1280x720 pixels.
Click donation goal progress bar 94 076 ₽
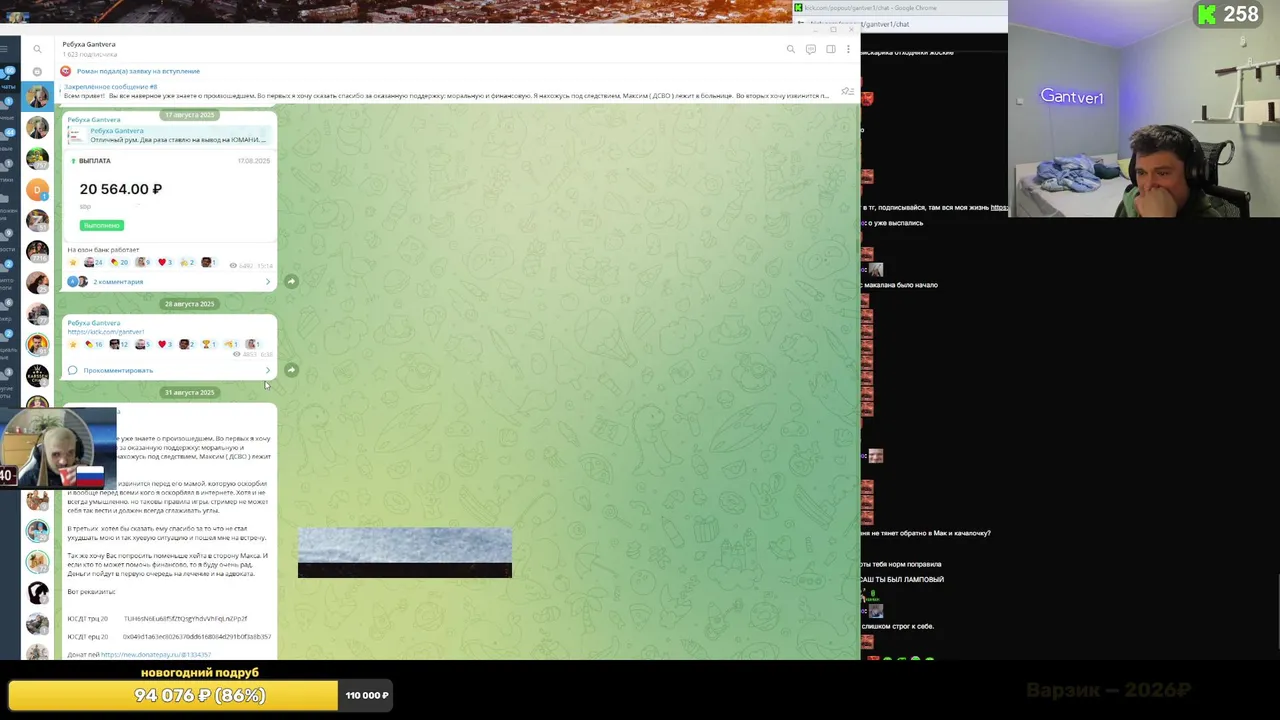[173, 695]
